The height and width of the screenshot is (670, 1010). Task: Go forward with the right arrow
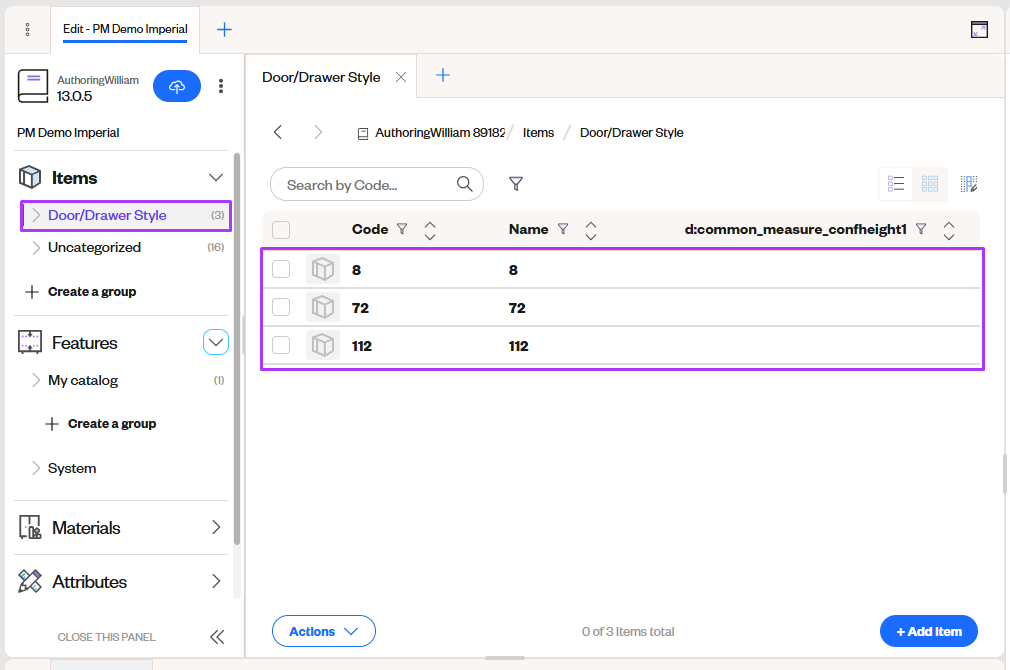click(x=318, y=133)
